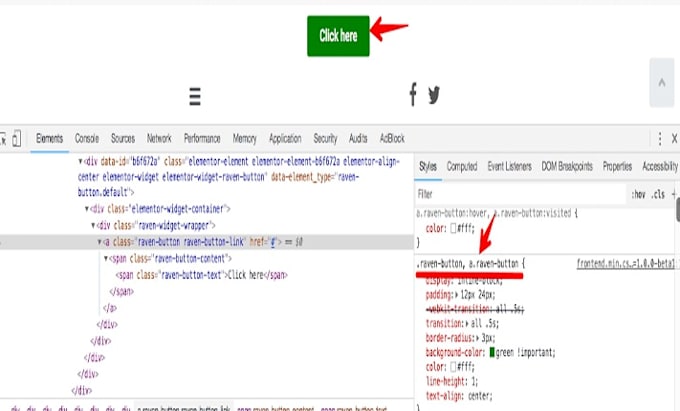Collapse the elementor-widget-container div node
This screenshot has height=411, width=680.
tap(87, 209)
